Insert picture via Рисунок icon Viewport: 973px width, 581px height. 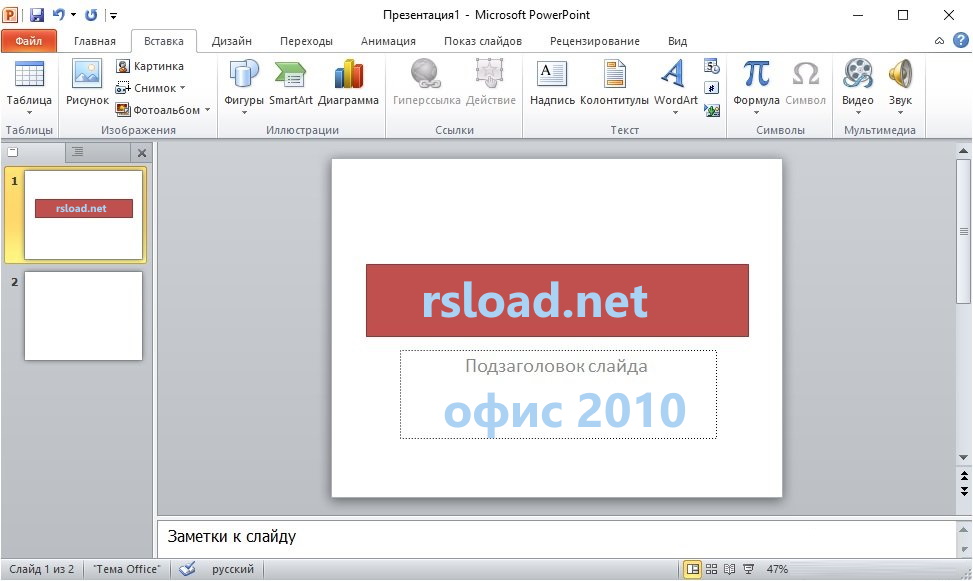pyautogui.click(x=87, y=83)
